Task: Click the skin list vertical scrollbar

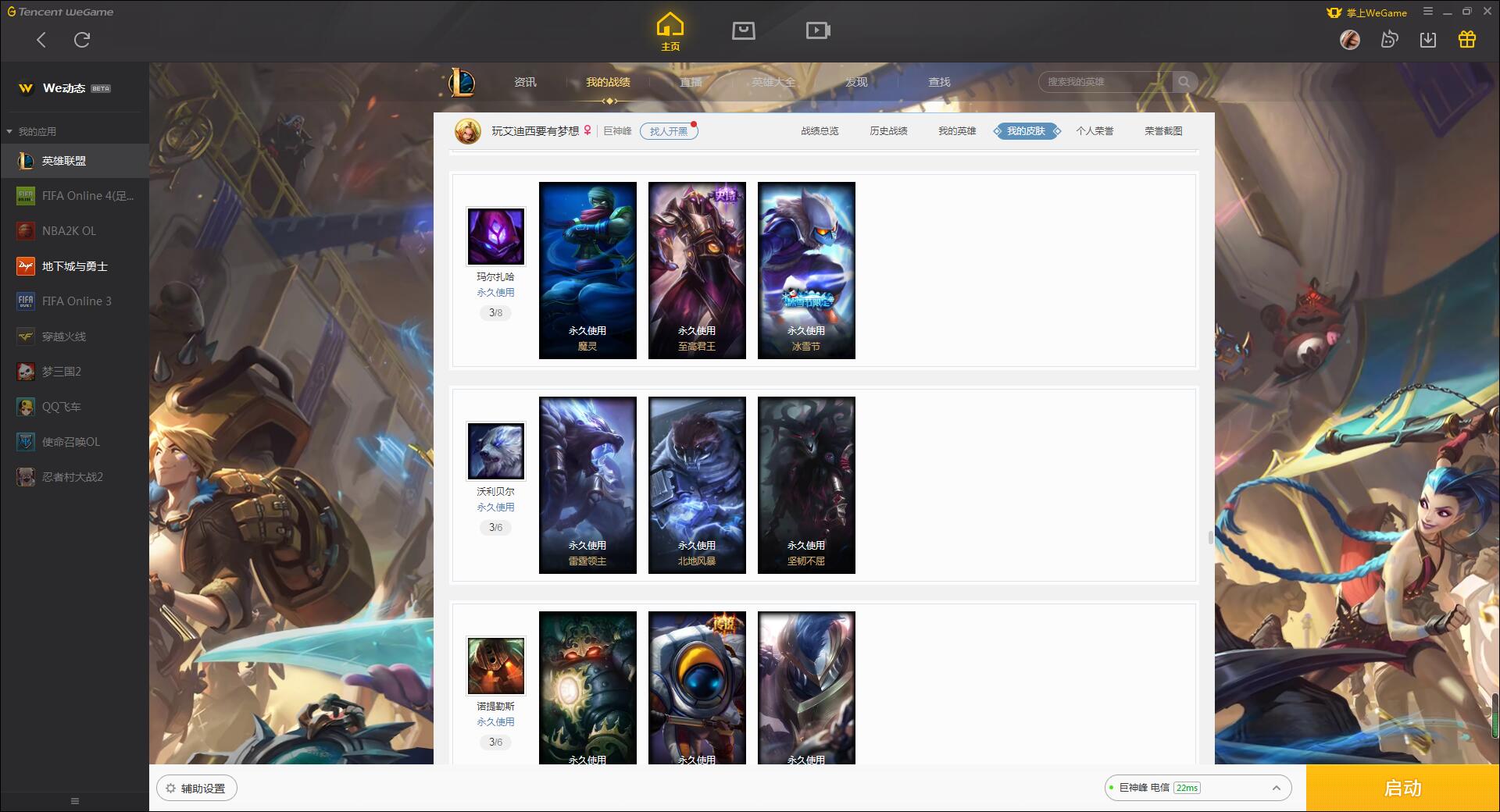Action: click(1210, 537)
